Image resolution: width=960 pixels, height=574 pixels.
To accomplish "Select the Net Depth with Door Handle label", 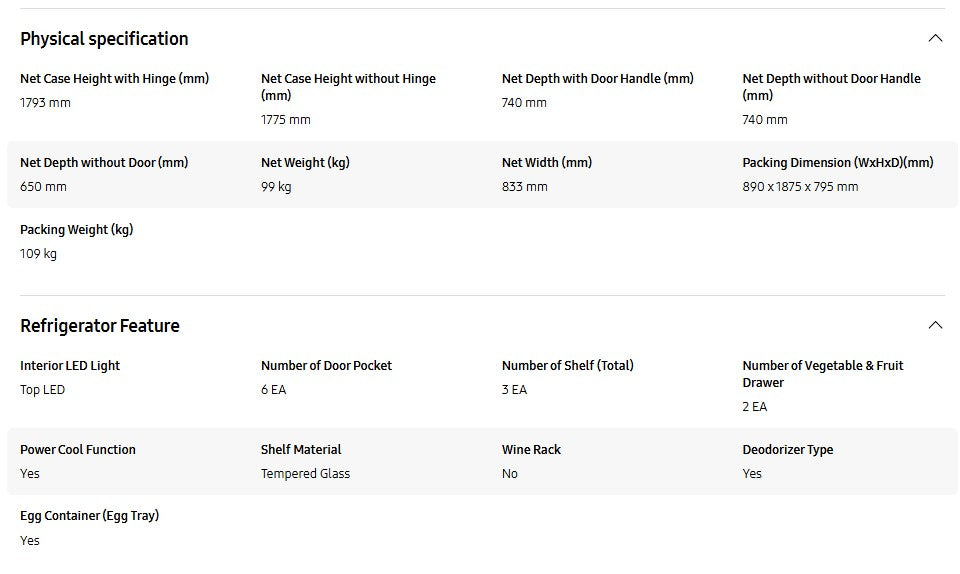I will (597, 79).
